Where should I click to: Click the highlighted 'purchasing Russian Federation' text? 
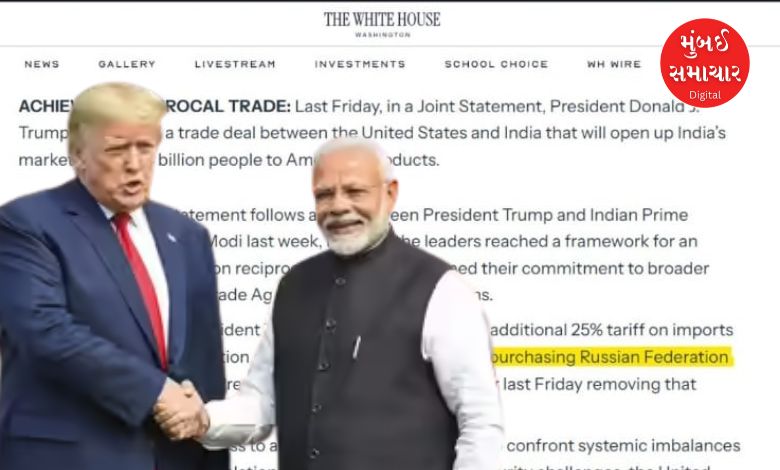pyautogui.click(x=610, y=357)
